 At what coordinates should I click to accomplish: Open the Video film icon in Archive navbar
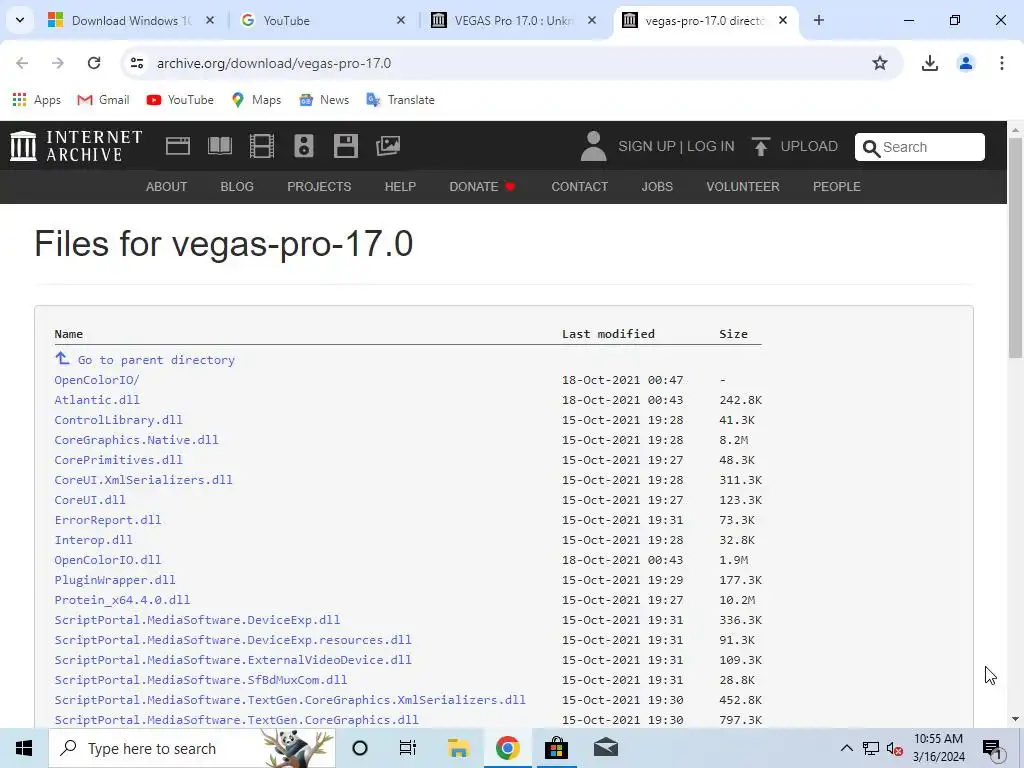[x=262, y=146]
